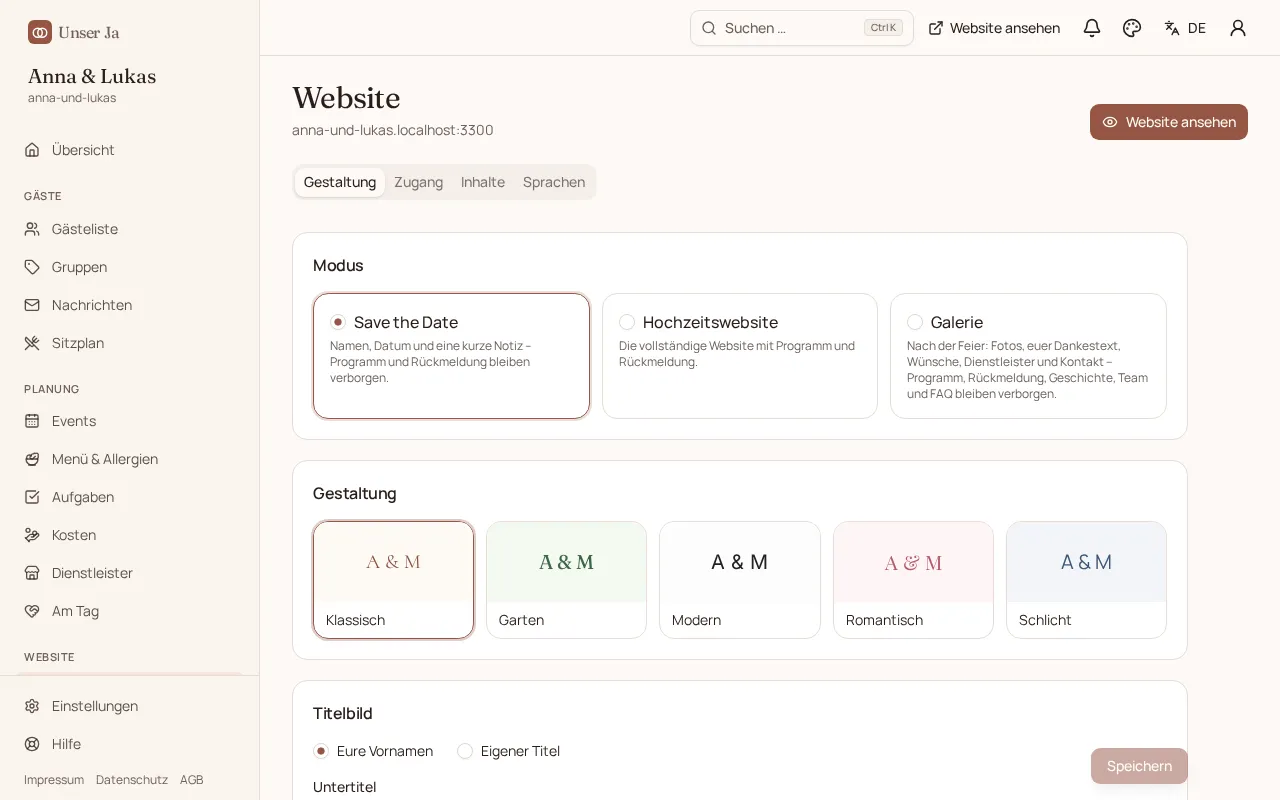Open the user account icon
The width and height of the screenshot is (1280, 800).
[1238, 28]
